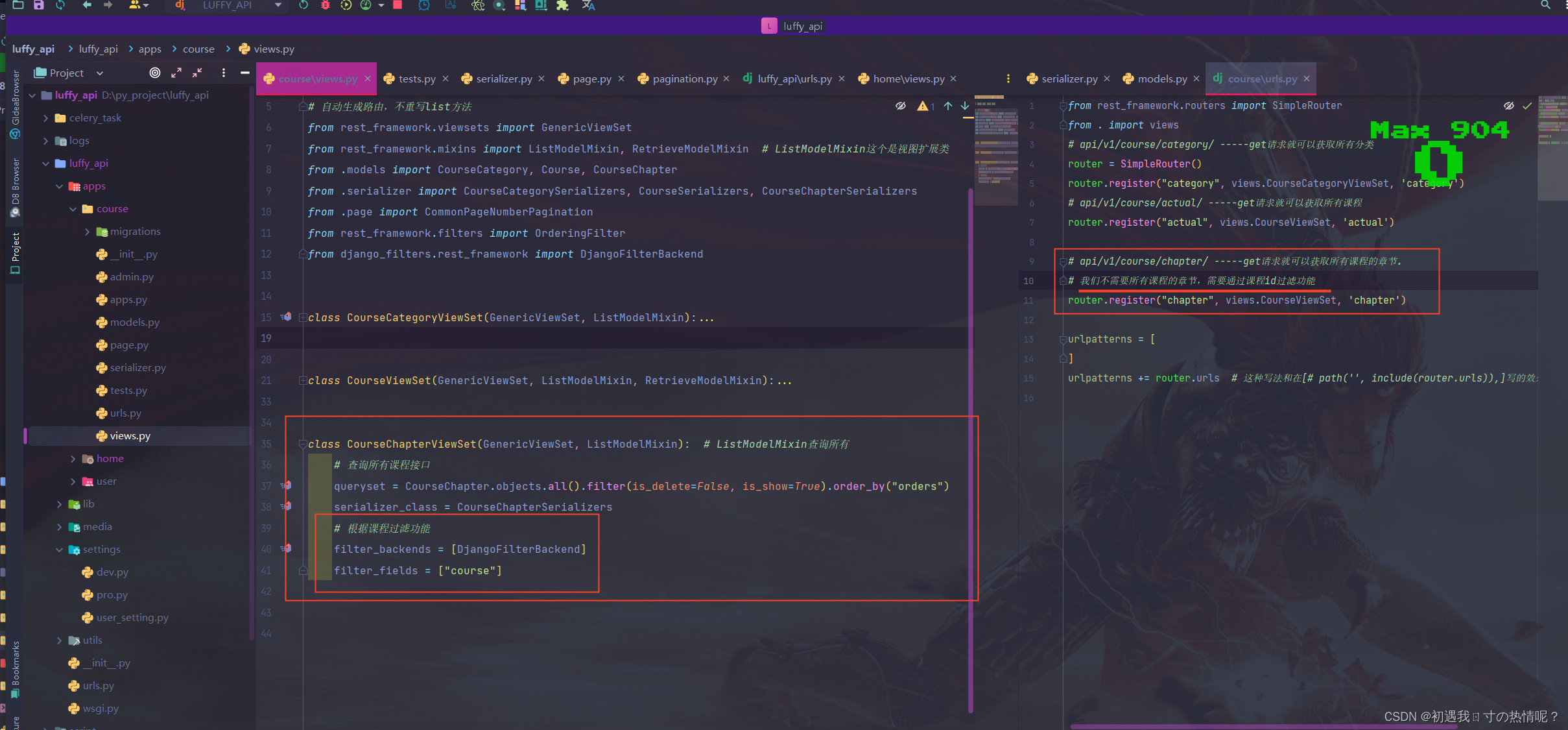Viewport: 1568px width, 730px height.
Task: Click the apps breadcrumb in navigation bar
Action: point(150,49)
